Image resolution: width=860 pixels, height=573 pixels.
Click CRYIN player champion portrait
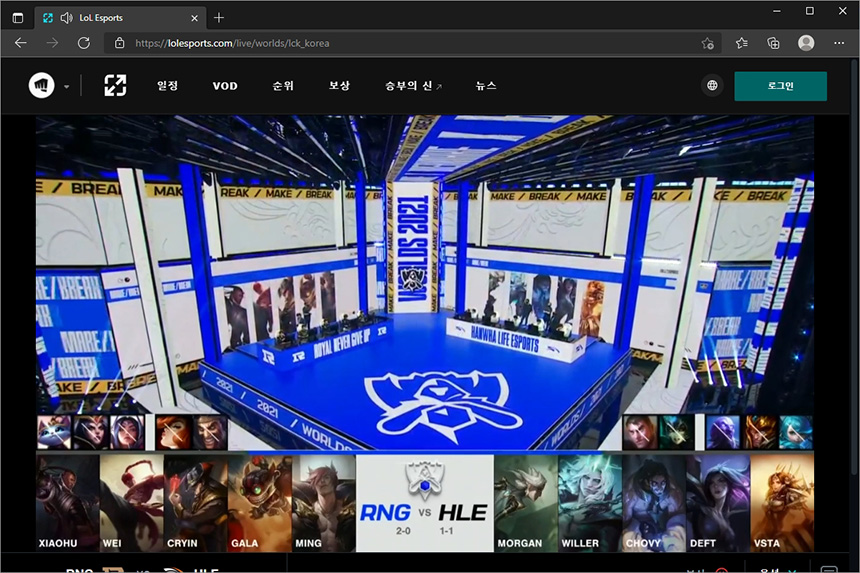click(x=196, y=503)
